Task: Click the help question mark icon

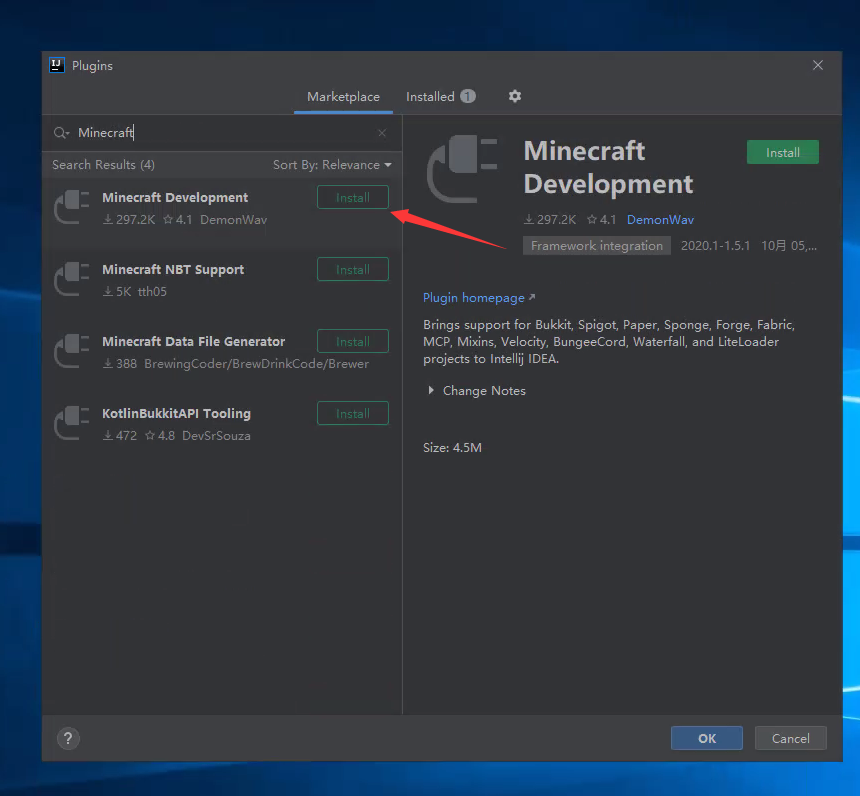Action: pyautogui.click(x=68, y=738)
